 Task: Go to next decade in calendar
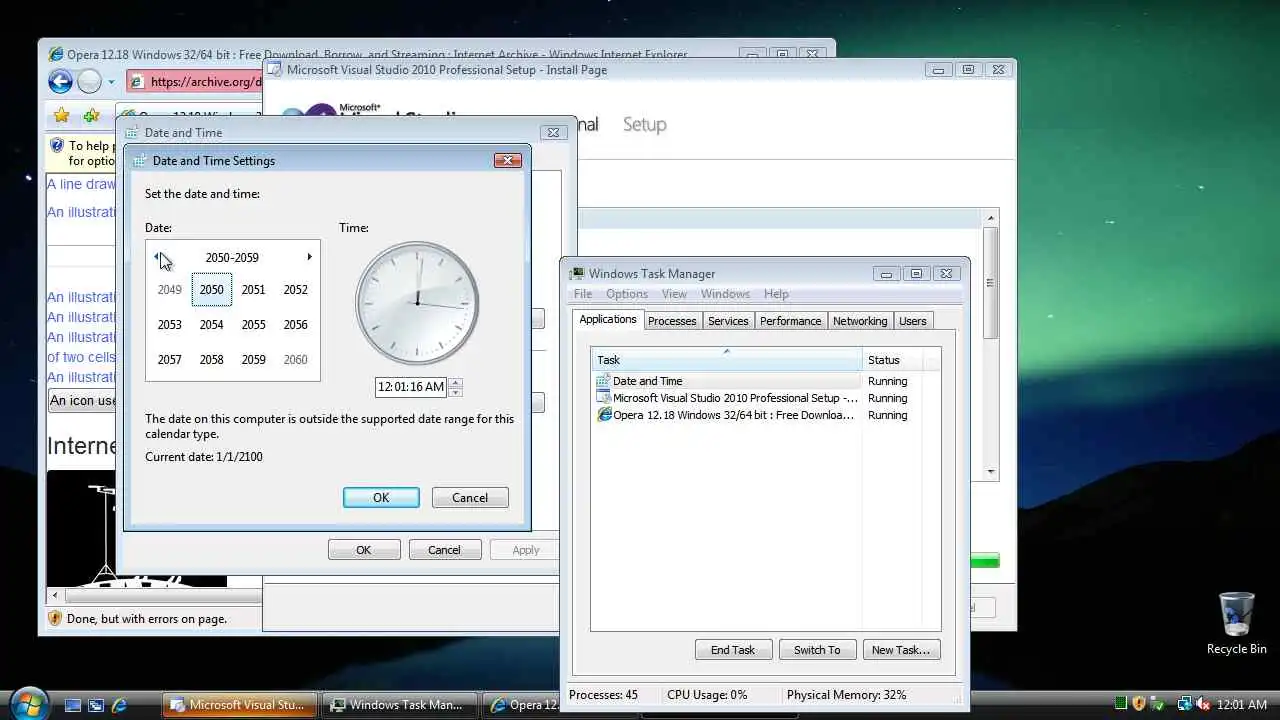click(x=309, y=257)
